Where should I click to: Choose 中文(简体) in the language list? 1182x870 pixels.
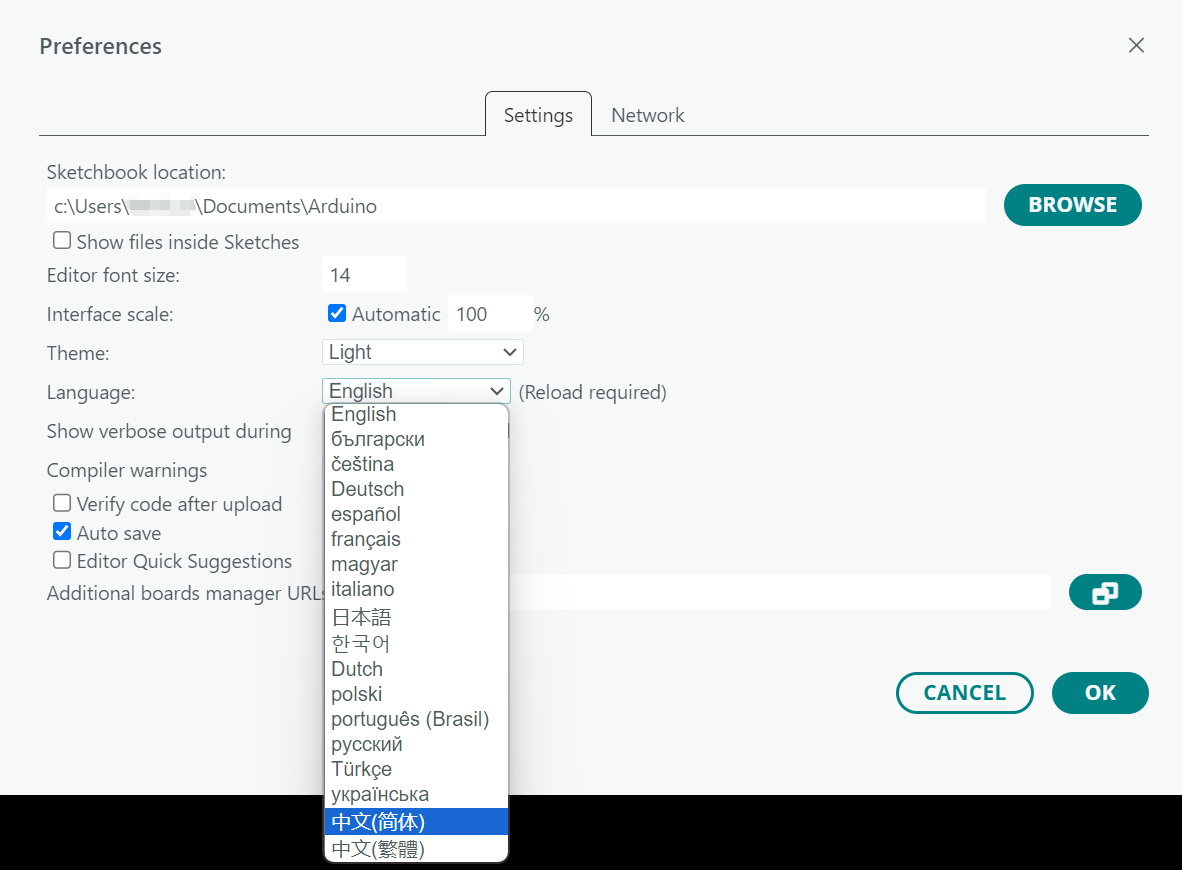click(x=378, y=822)
